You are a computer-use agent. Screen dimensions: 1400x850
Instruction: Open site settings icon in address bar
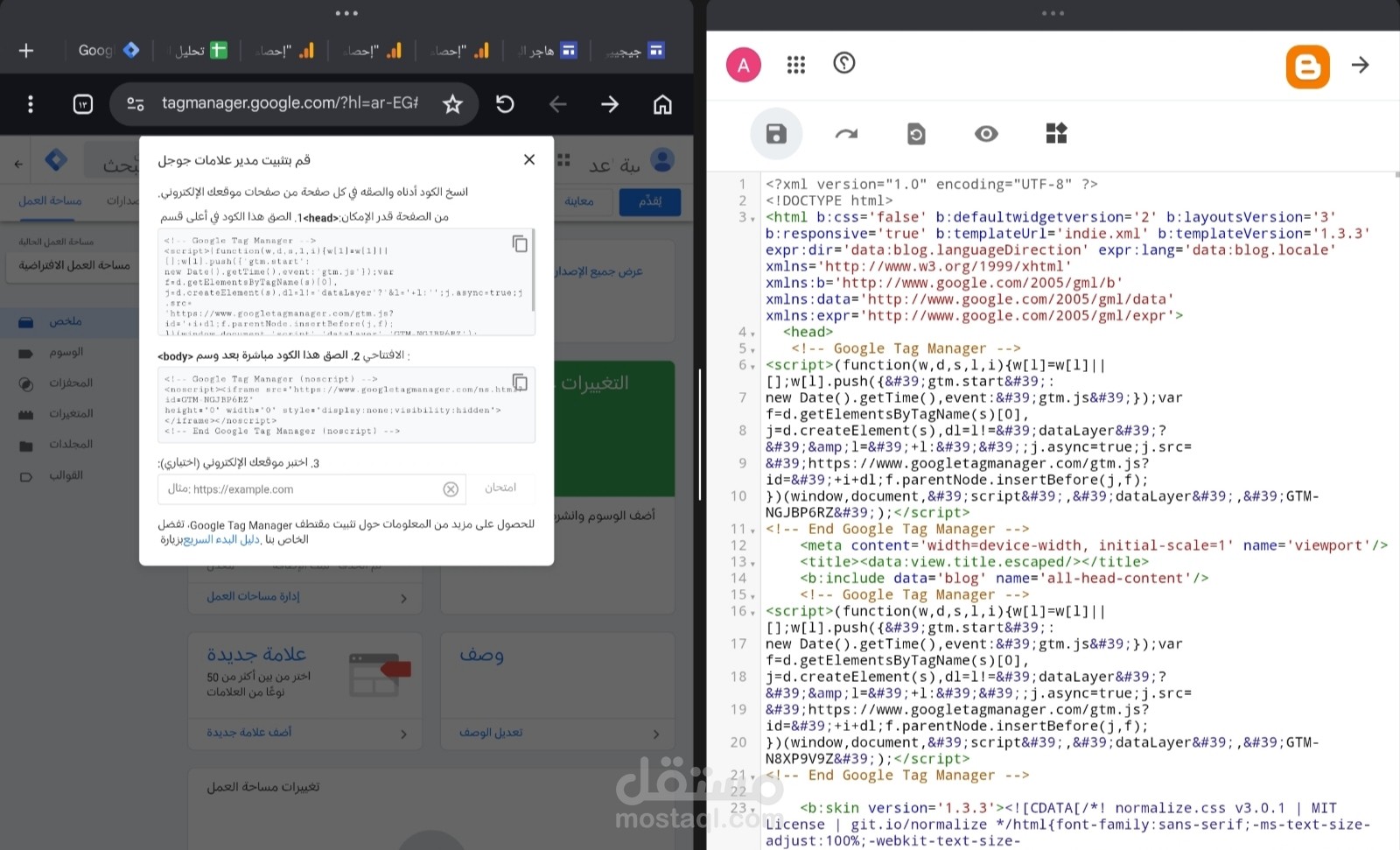pos(135,104)
